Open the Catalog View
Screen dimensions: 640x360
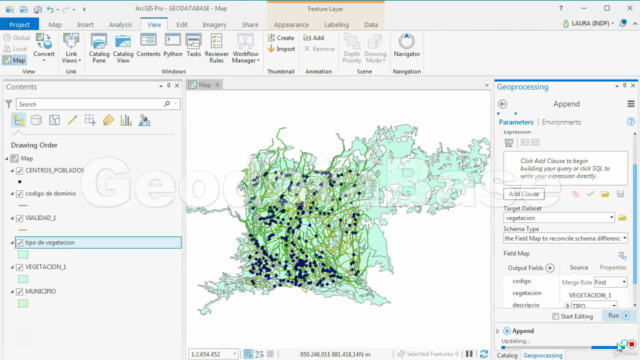123,48
